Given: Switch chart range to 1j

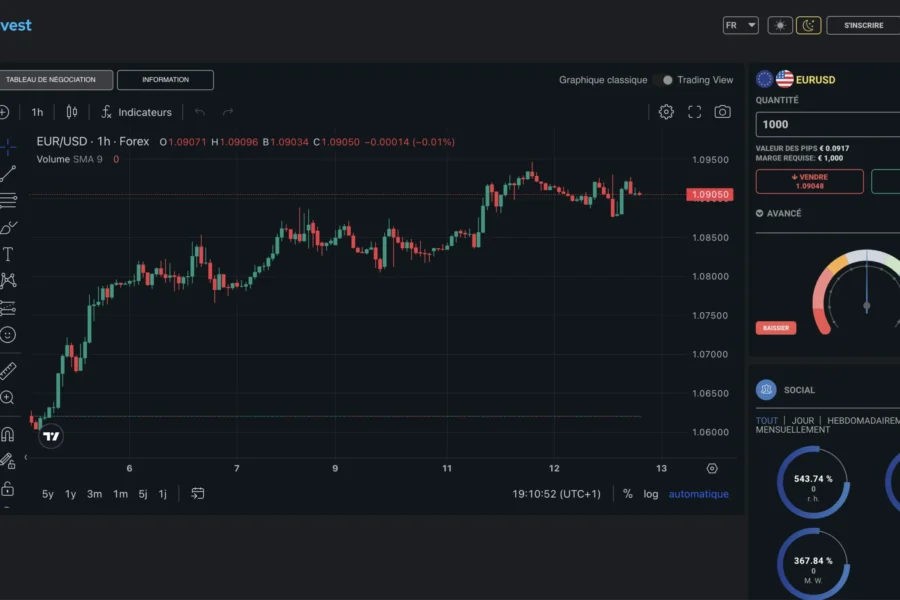Looking at the screenshot, I should pos(162,494).
